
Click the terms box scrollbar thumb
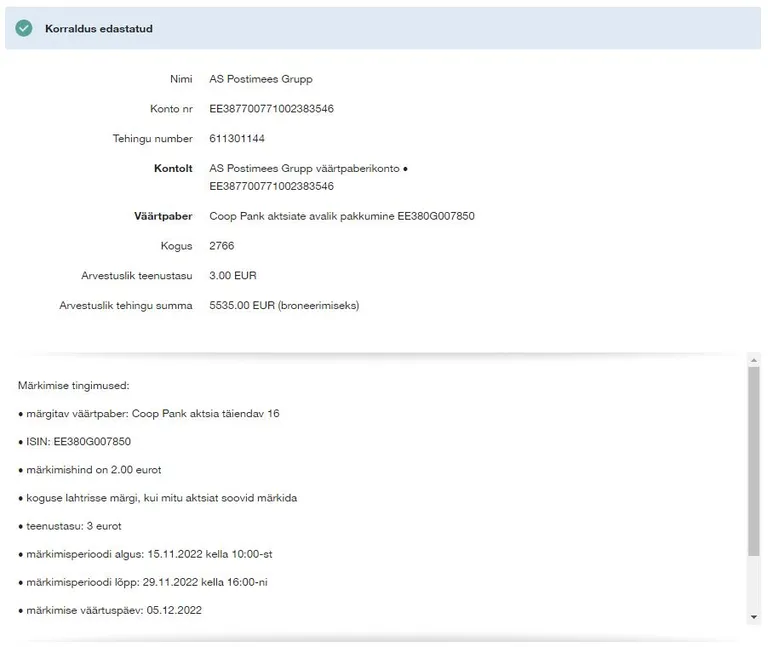click(754, 461)
